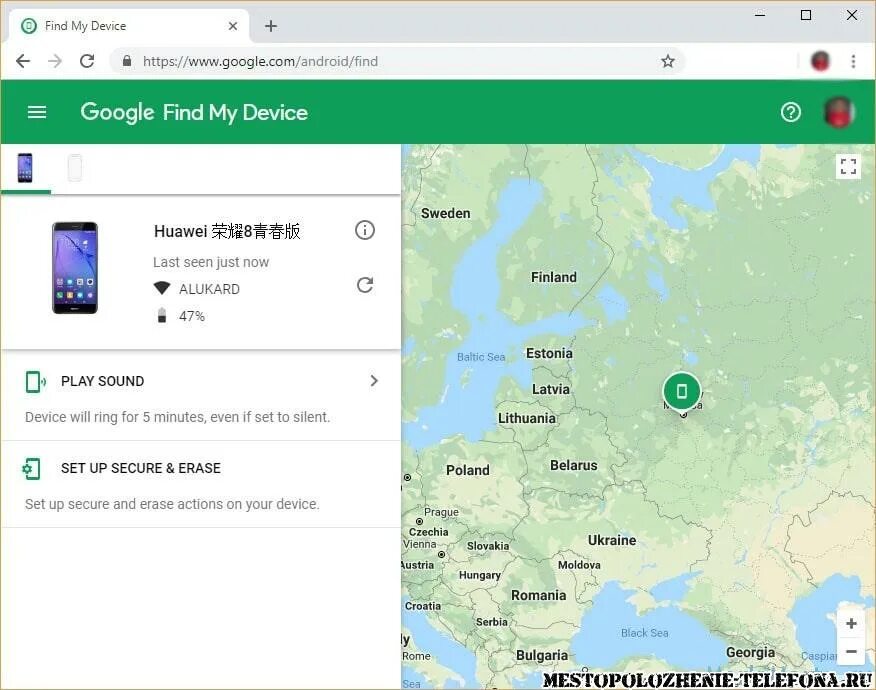Viewport: 876px width, 690px height.
Task: Select the second white phone device tab
Action: (75, 168)
